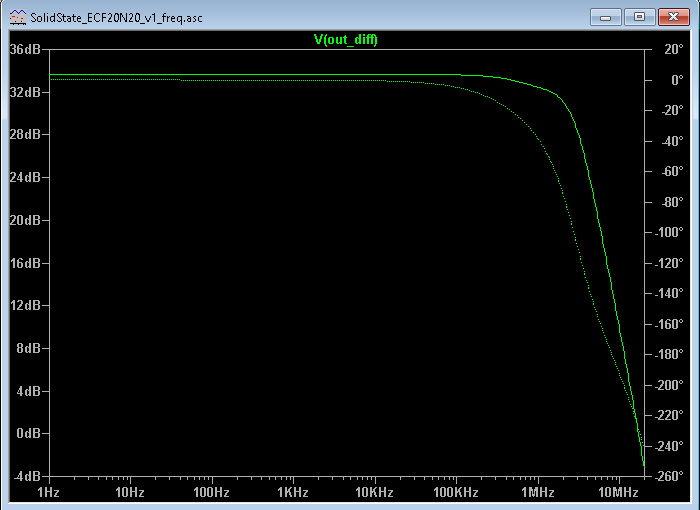Minimize the waveform window

pos(605,17)
